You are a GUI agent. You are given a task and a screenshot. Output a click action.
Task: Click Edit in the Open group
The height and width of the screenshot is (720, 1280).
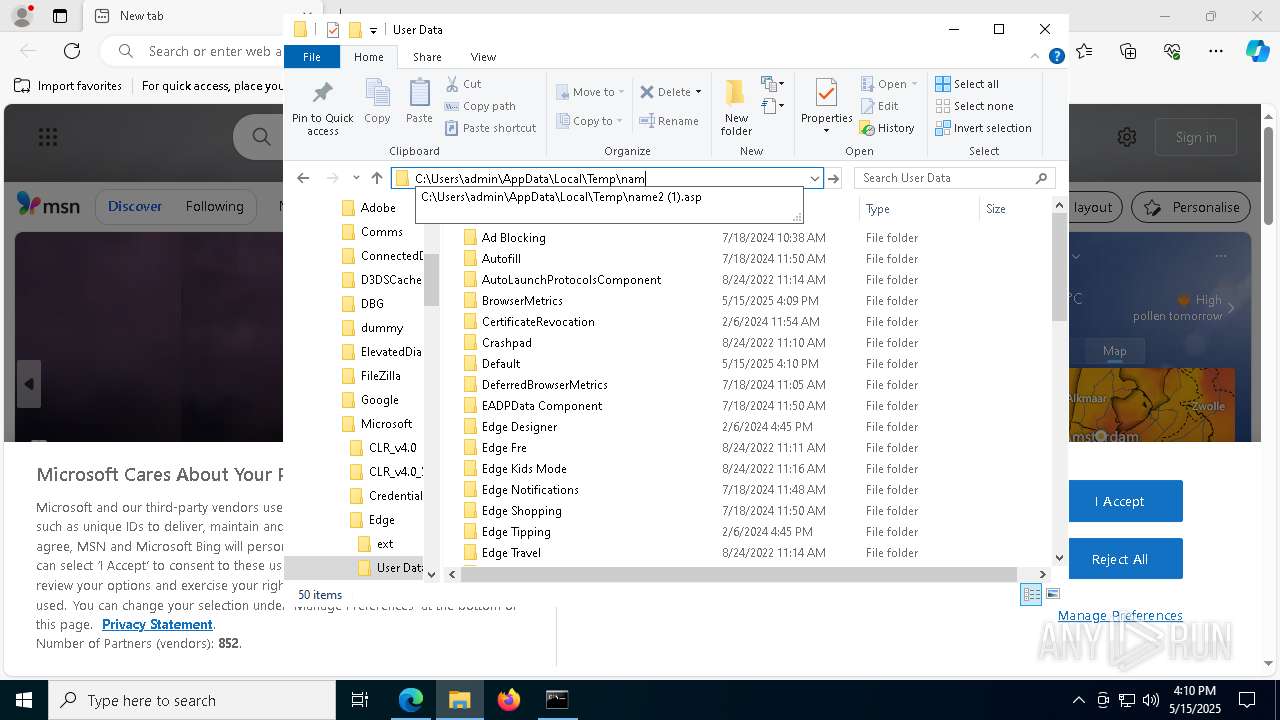pos(878,106)
